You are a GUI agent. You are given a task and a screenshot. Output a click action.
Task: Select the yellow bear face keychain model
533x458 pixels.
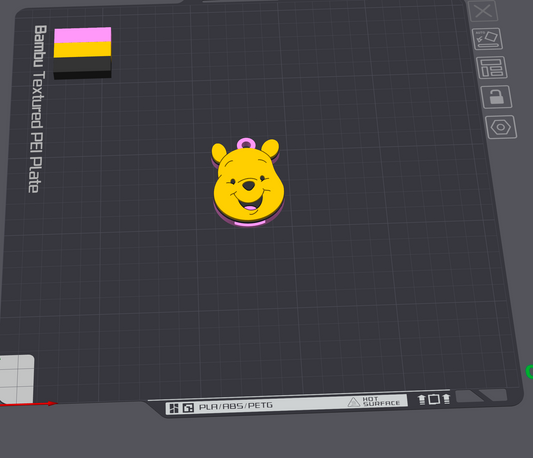(248, 182)
